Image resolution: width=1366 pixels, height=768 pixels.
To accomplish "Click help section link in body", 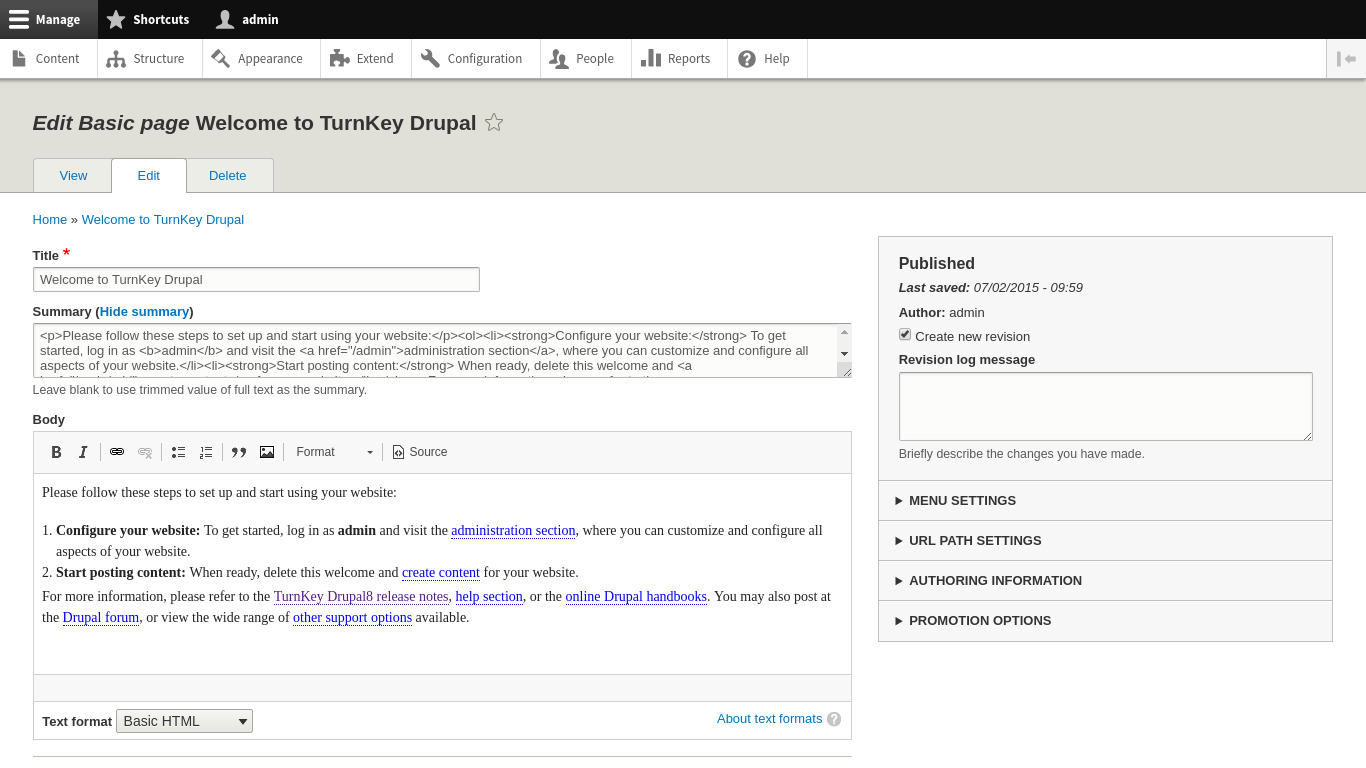I will point(489,597).
